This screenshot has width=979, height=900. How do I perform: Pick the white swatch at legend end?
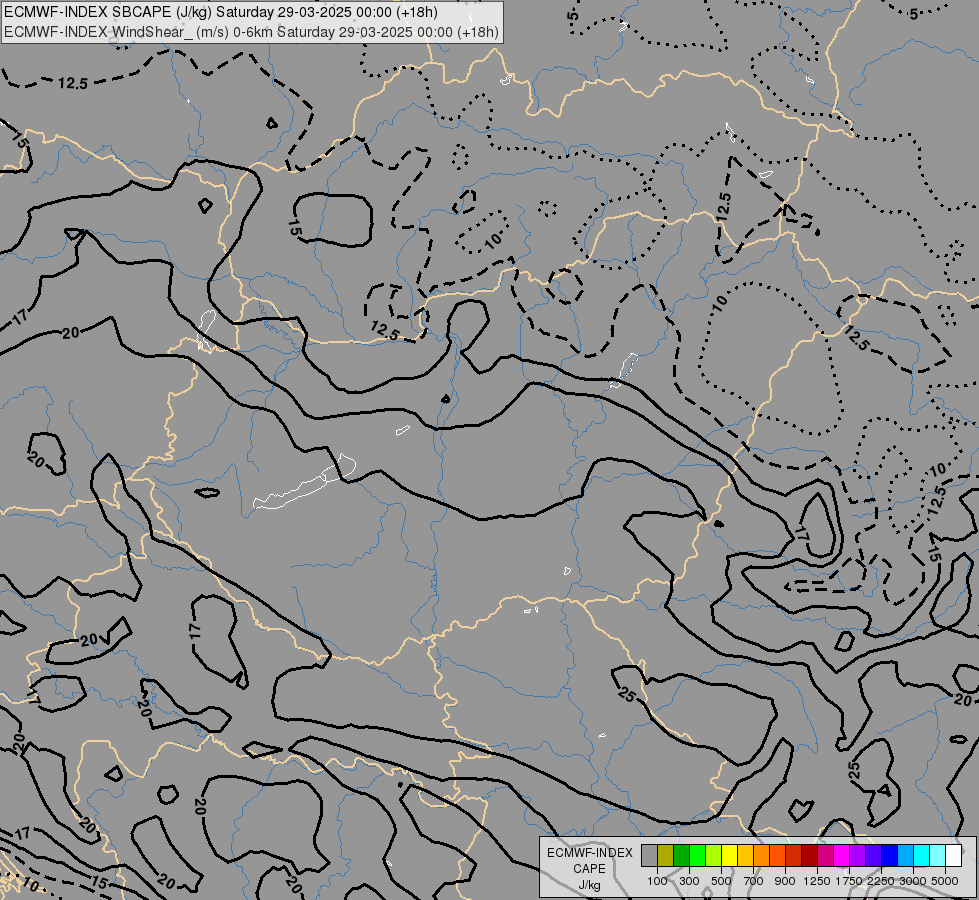pos(953,855)
